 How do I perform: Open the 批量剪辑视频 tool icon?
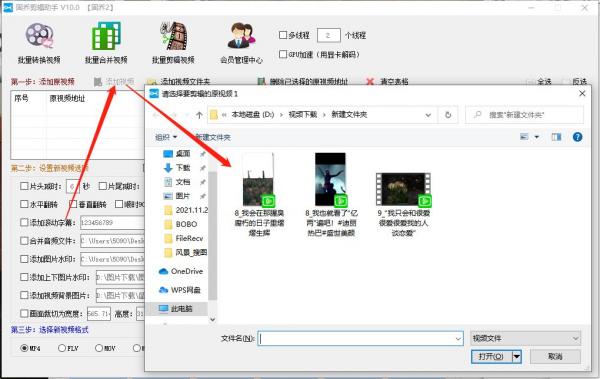tap(173, 36)
